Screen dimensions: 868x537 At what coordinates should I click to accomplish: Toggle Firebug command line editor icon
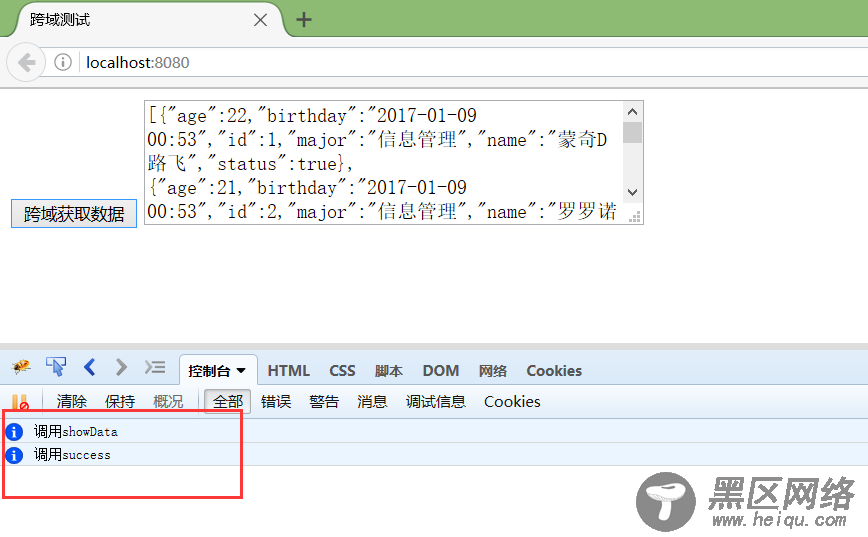[155, 367]
